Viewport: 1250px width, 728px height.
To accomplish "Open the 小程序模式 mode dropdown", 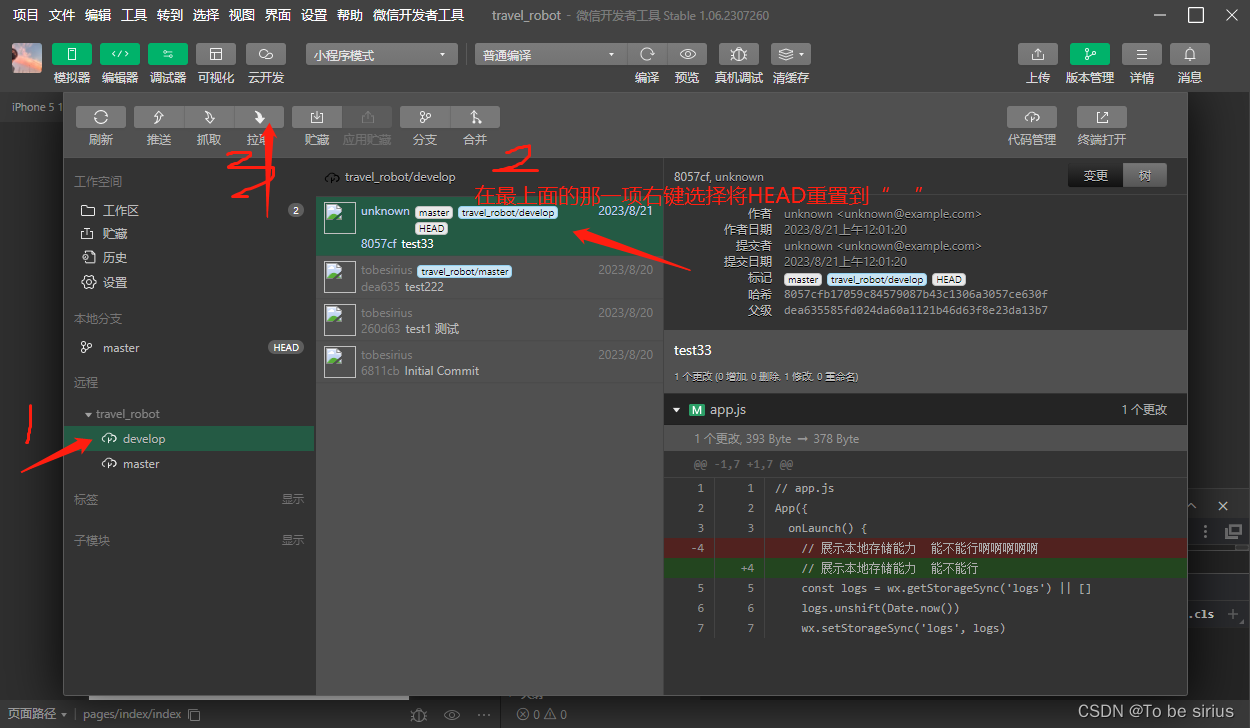I will pos(381,55).
